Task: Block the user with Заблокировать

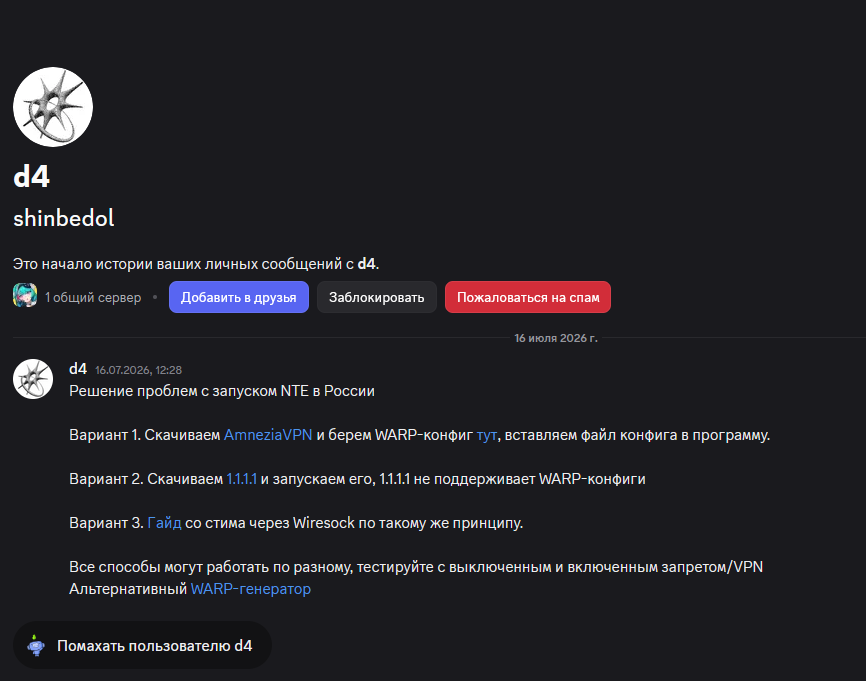Action: tap(377, 297)
